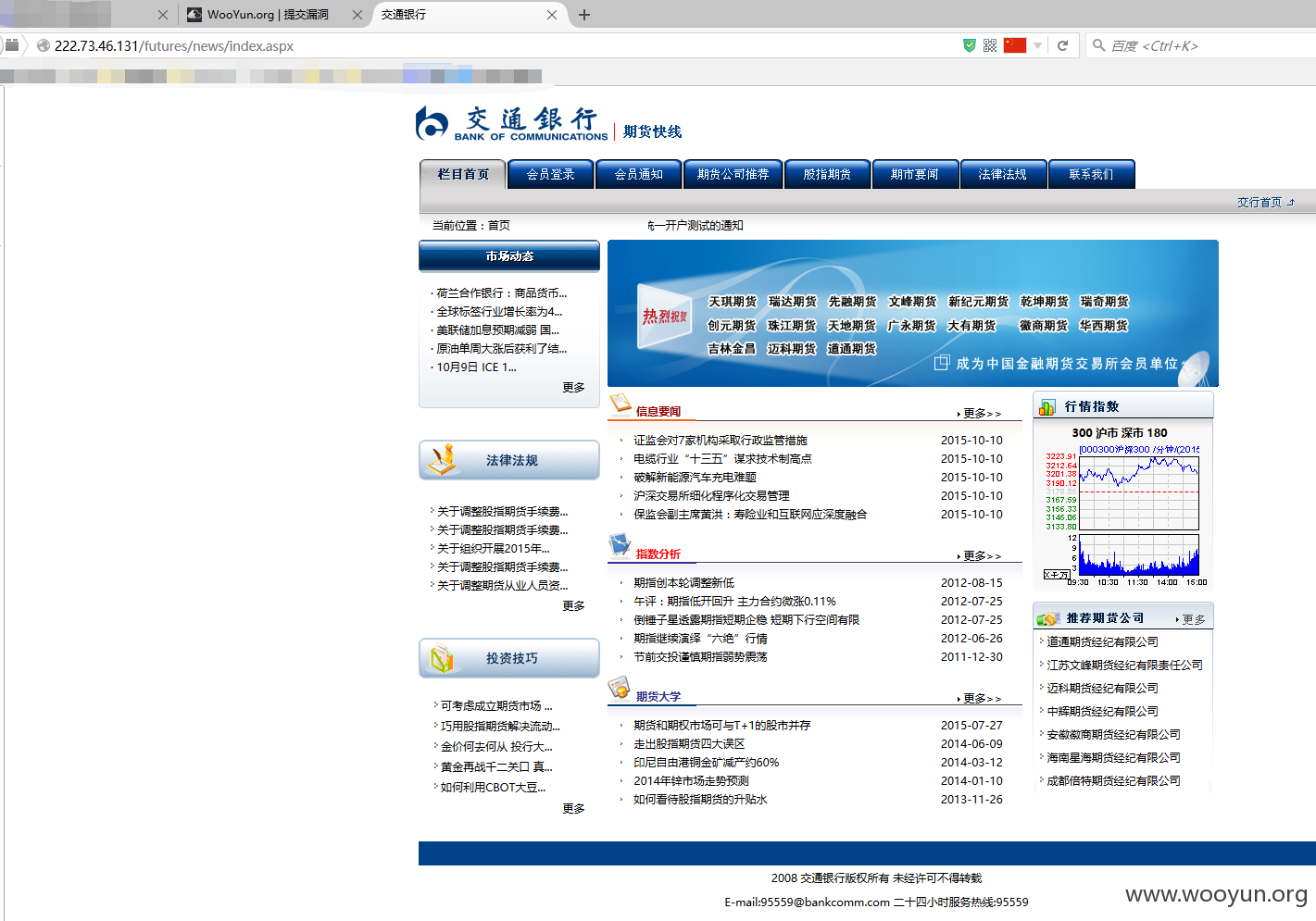
Task: Click 天琪期货 in the banner
Action: tap(733, 302)
